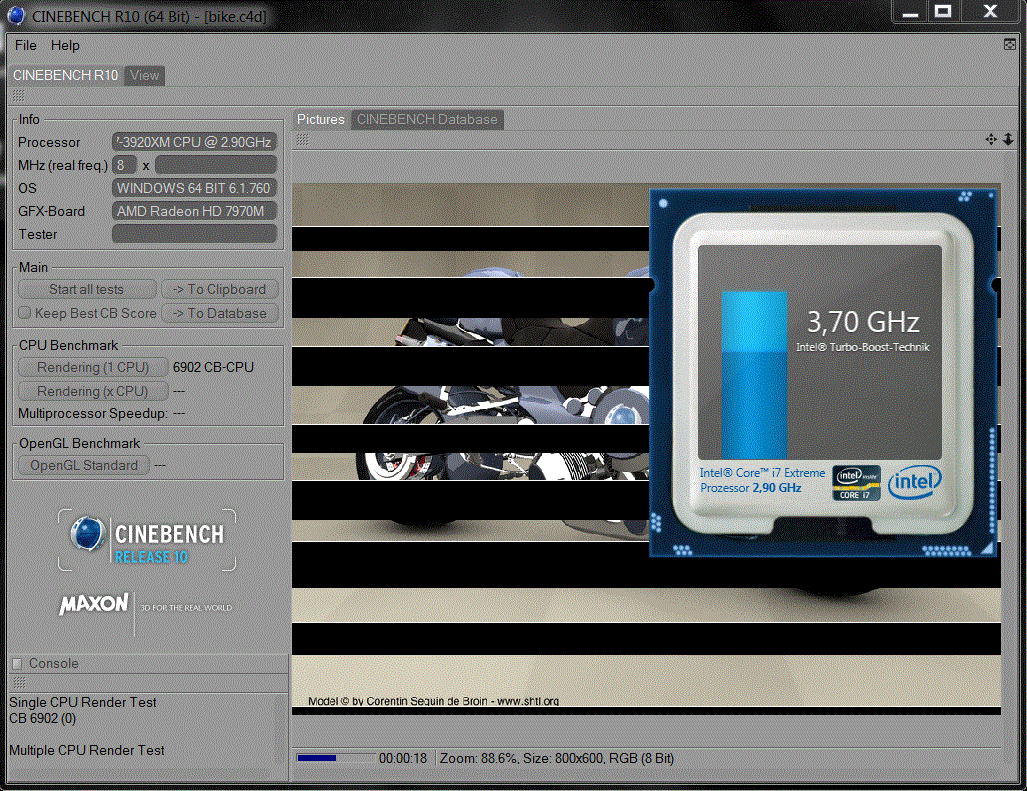Click the Tester input field

pyautogui.click(x=195, y=234)
